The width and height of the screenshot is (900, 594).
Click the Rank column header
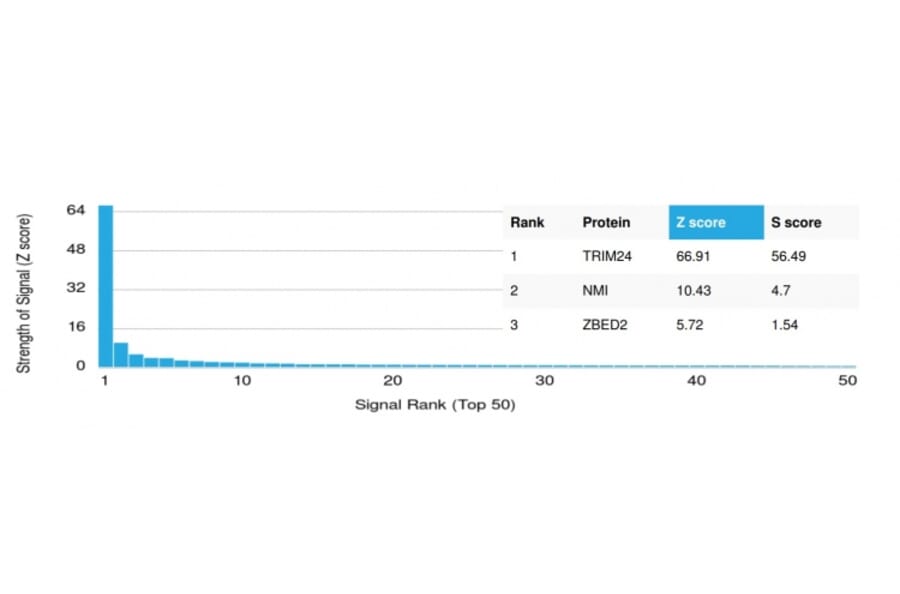(x=527, y=222)
